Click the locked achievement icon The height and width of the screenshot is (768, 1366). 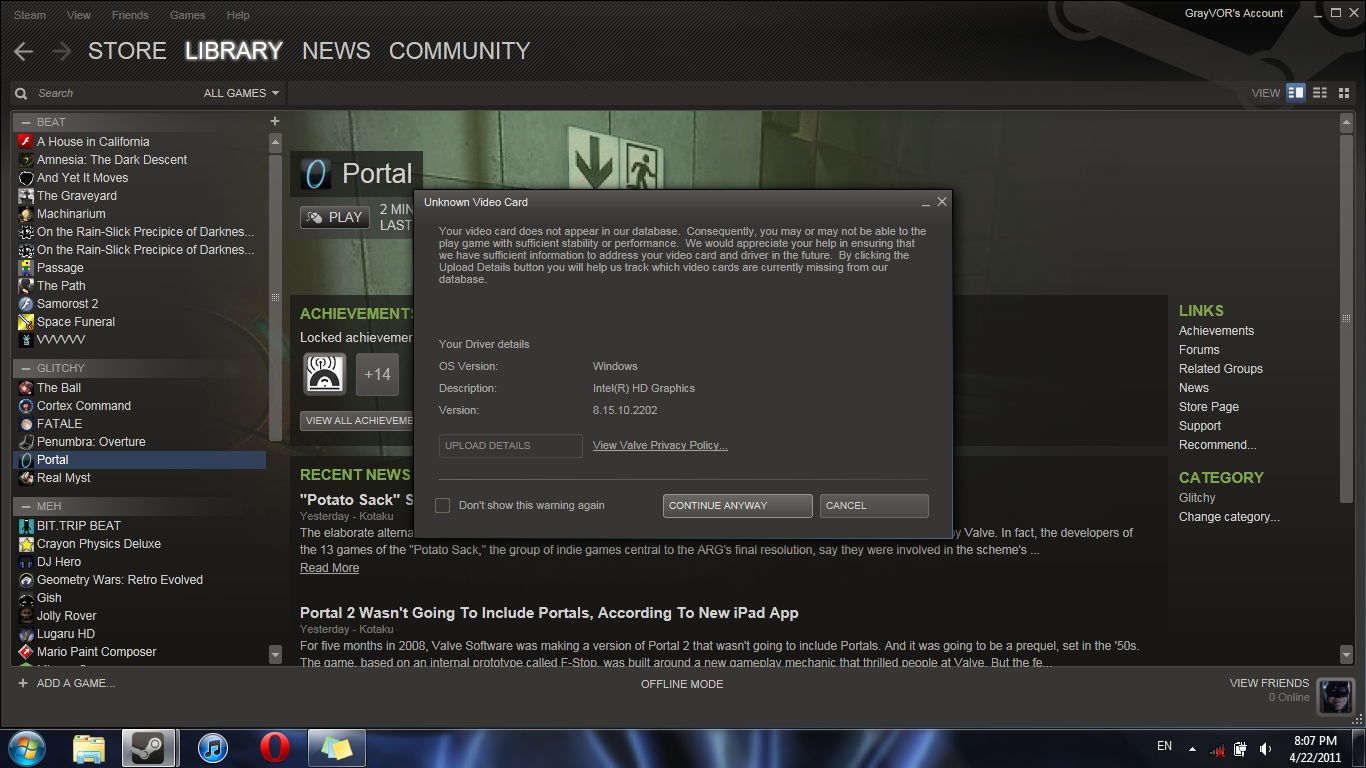pyautogui.click(x=325, y=374)
